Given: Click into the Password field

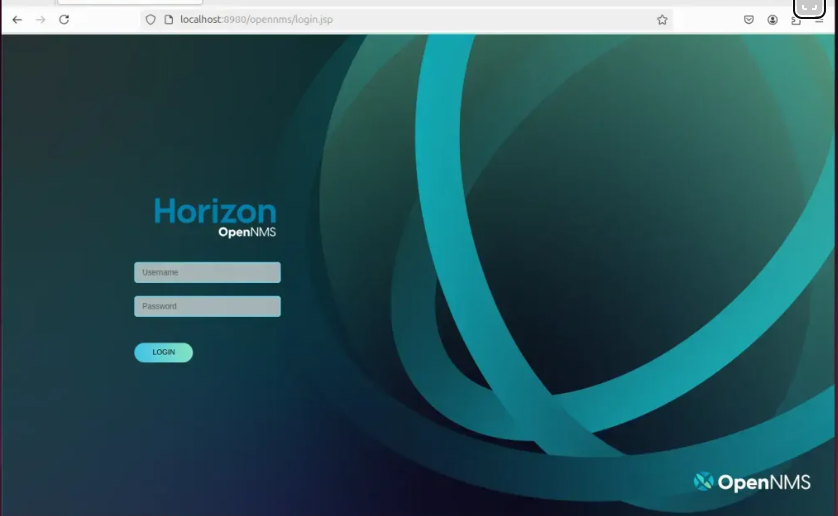Looking at the screenshot, I should 207,306.
